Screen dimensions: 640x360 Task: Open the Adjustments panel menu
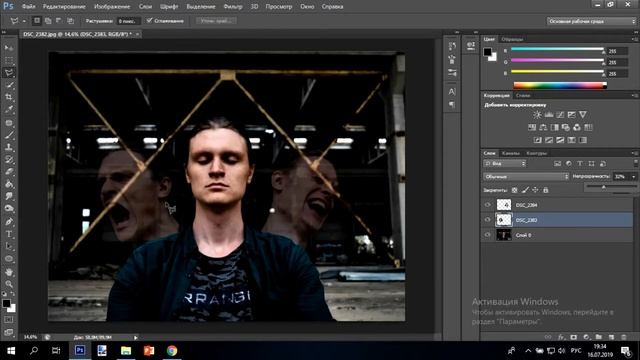635,96
